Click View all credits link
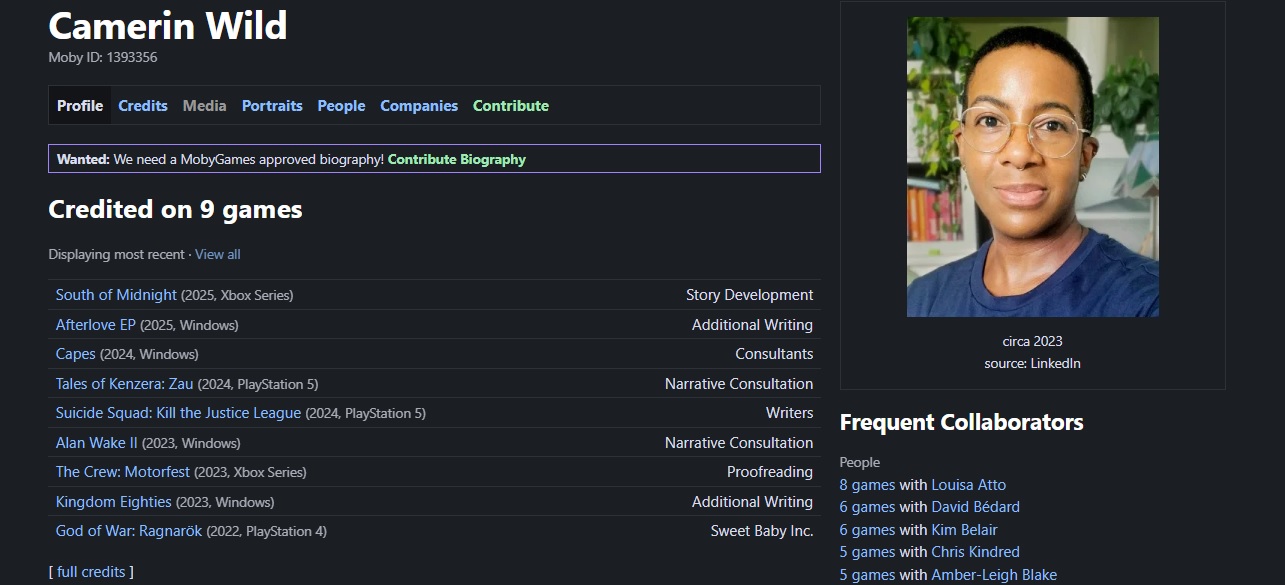This screenshot has height=585, width=1285. pos(218,254)
